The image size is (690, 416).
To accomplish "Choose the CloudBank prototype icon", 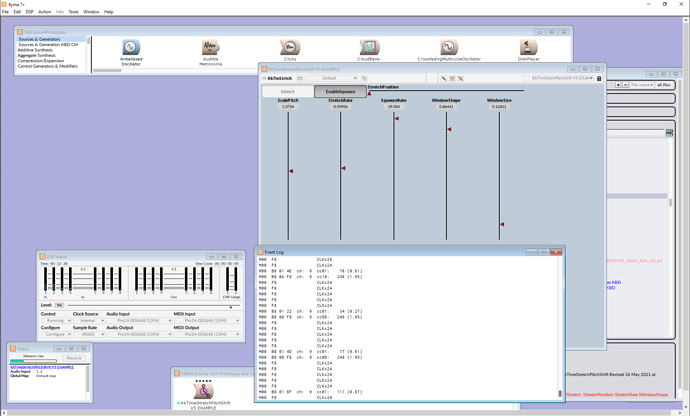I will click(369, 47).
